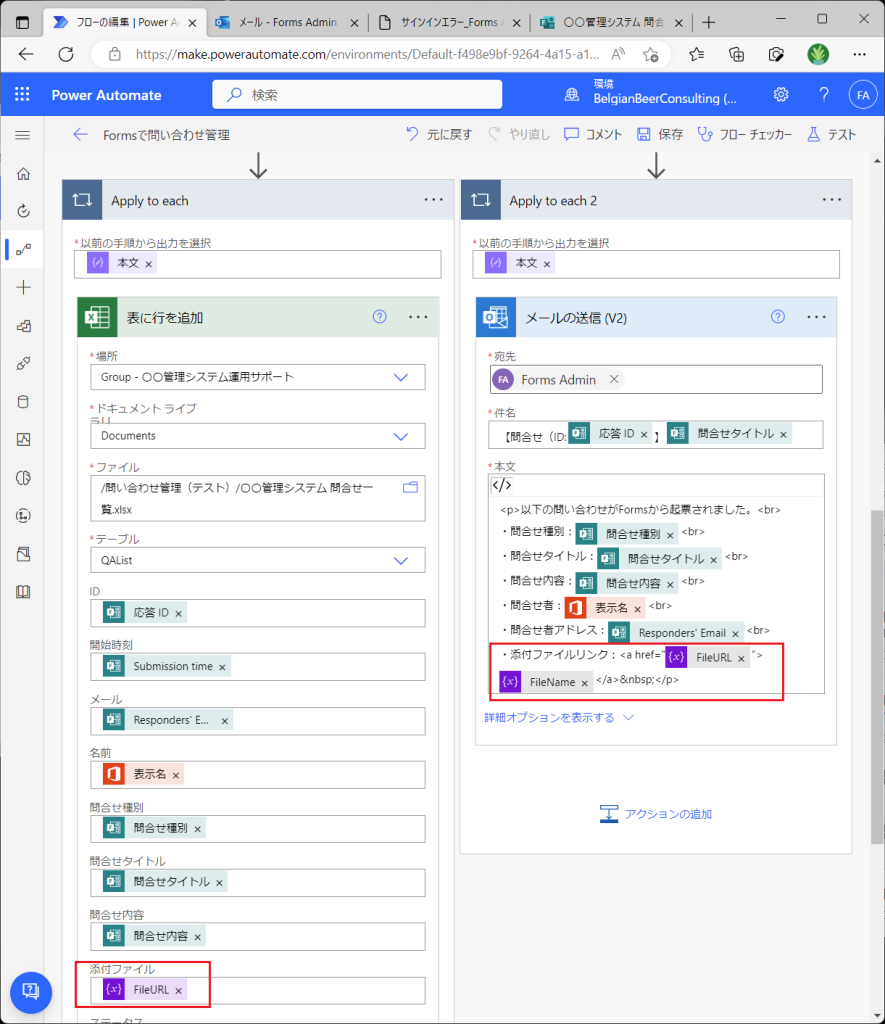Remove the 応答 ID token from ID field
The height and width of the screenshot is (1024, 885).
tap(178, 614)
